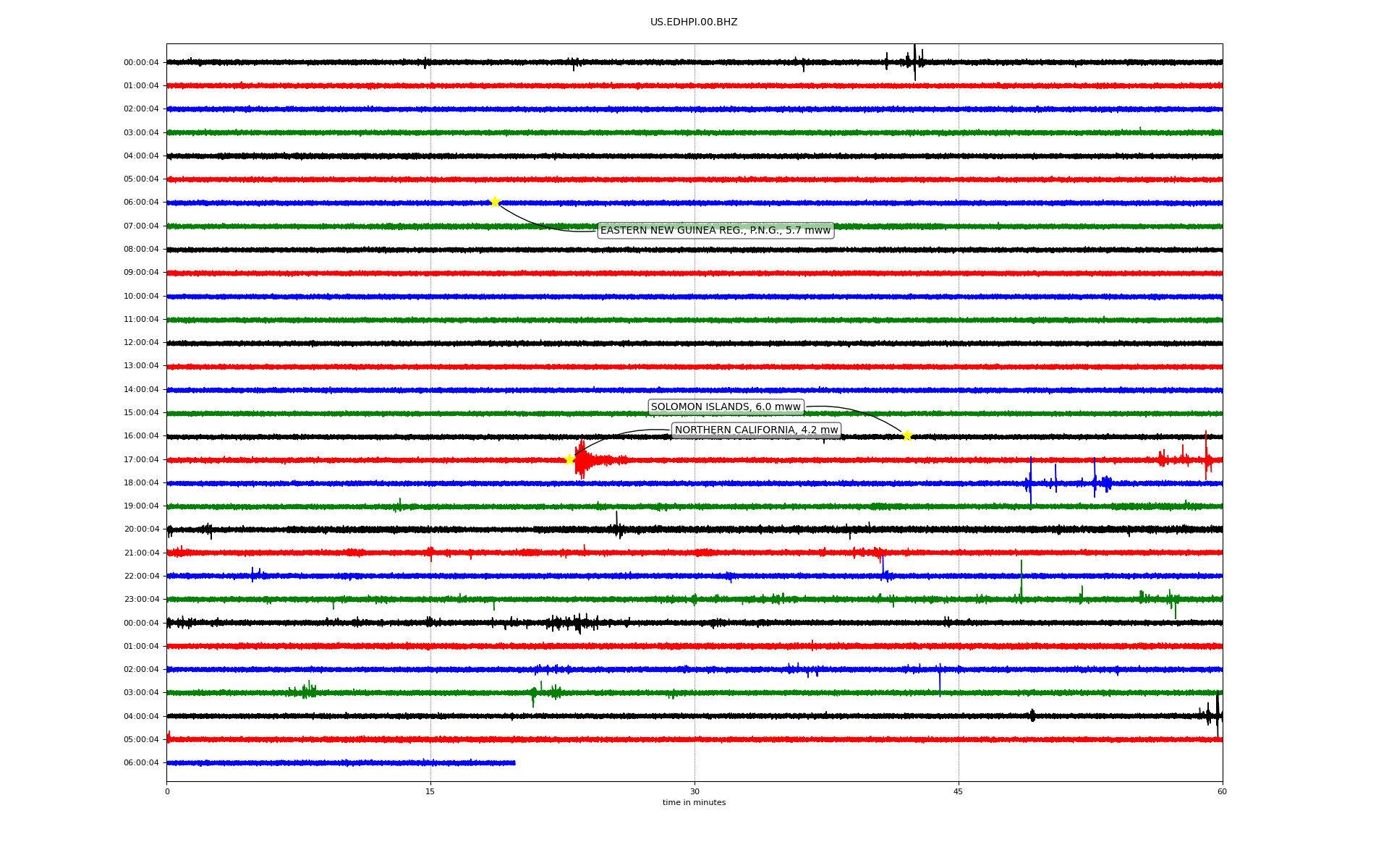Click the NORTHERN CALIFORNIA 4.2 mw label
The height and width of the screenshot is (868, 1389).
point(756,430)
